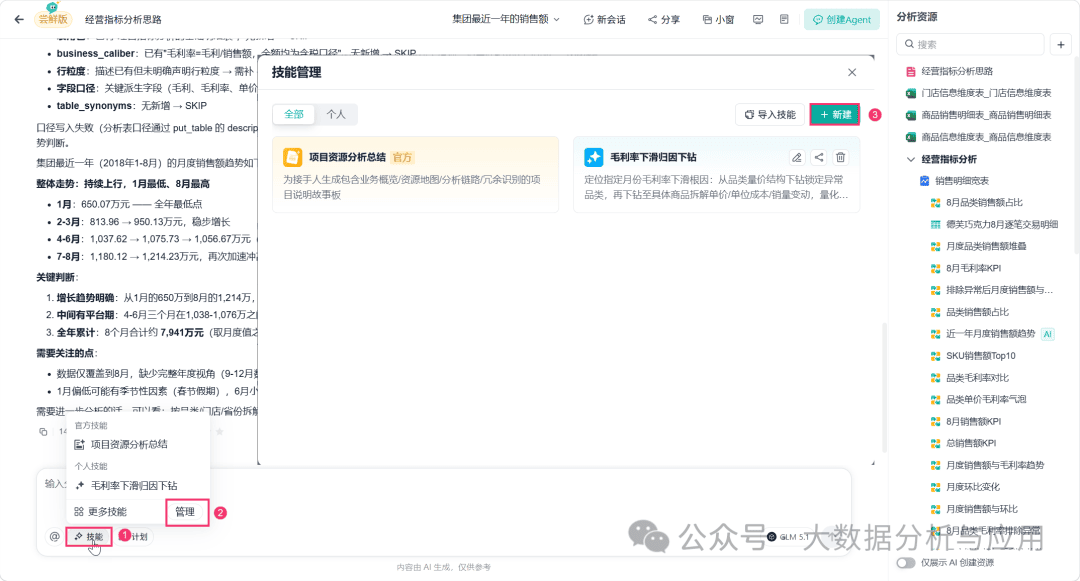Click 管理 in the skills popup
Screen dimensions: 1080x581
(x=186, y=511)
